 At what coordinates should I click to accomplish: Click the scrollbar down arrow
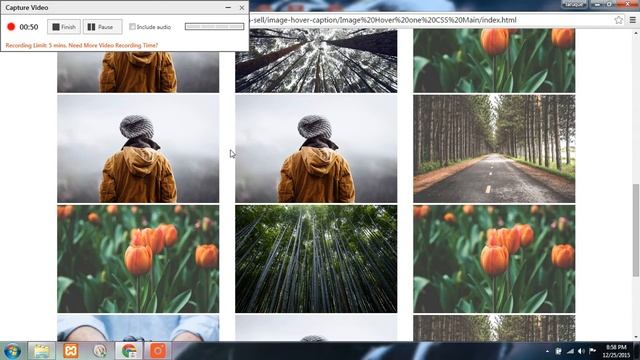pyautogui.click(x=636, y=337)
